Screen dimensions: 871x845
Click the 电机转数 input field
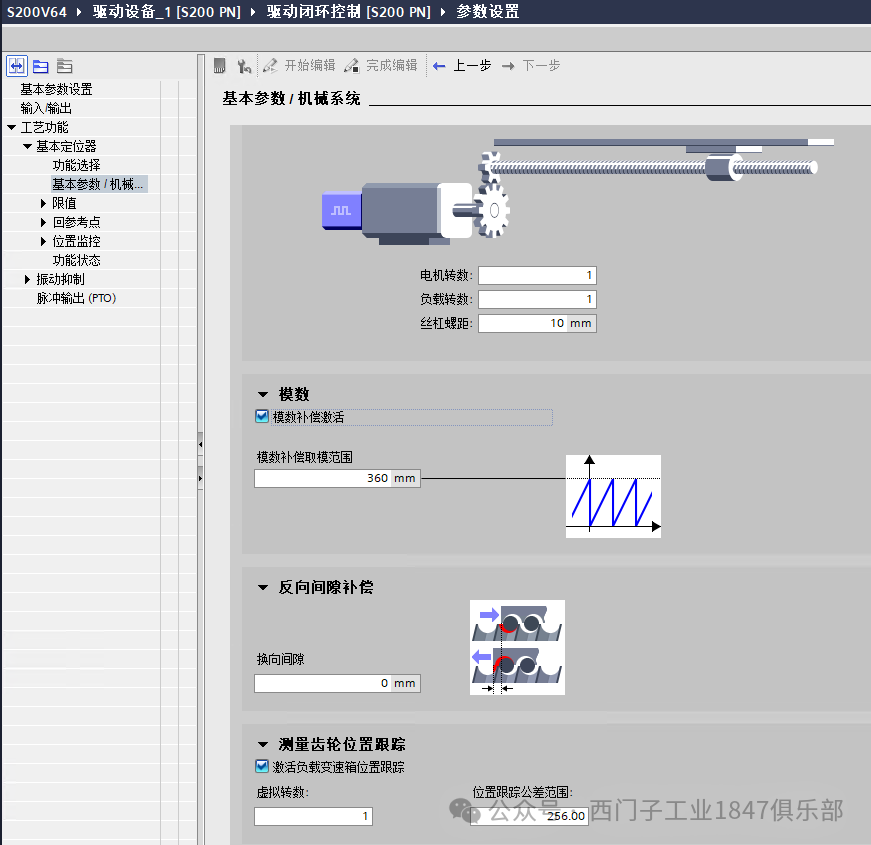tap(537, 275)
